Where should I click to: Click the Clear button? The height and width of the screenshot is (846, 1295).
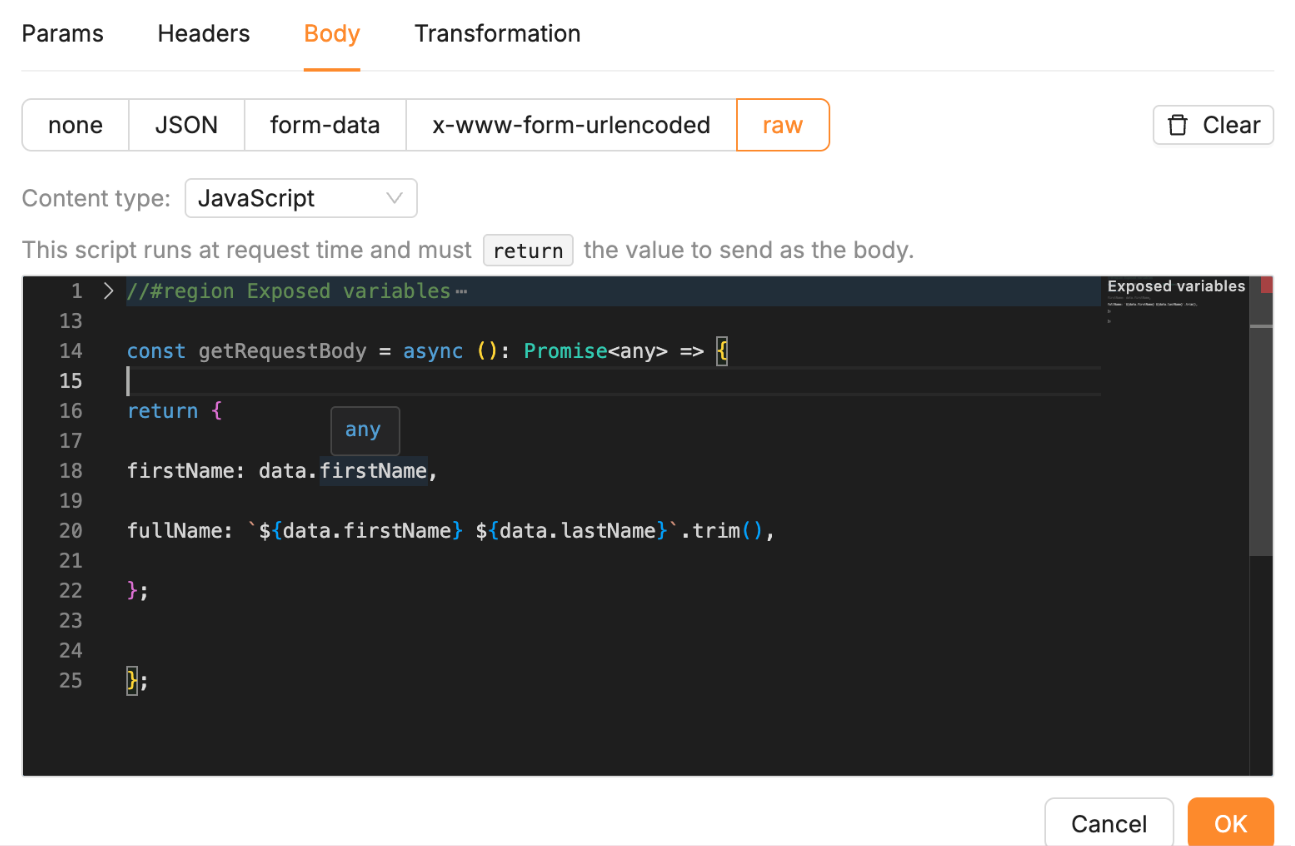[x=1213, y=125]
